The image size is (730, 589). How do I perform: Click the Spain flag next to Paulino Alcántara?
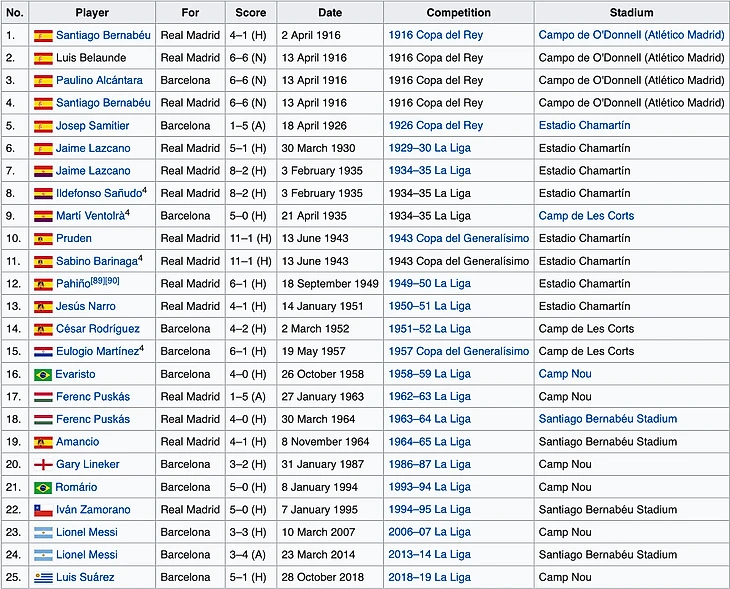43,81
